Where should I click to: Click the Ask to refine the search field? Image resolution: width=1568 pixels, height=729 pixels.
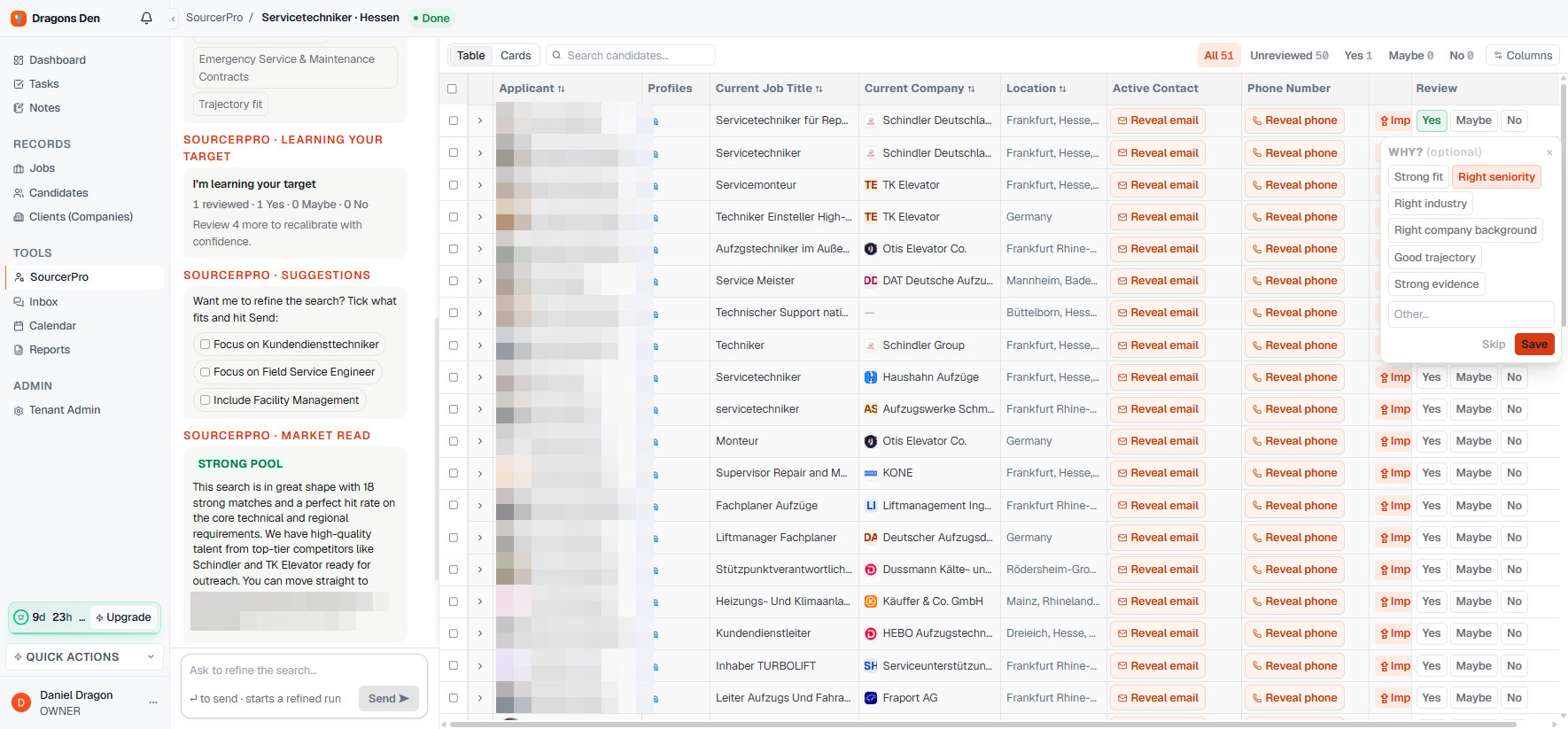click(303, 671)
